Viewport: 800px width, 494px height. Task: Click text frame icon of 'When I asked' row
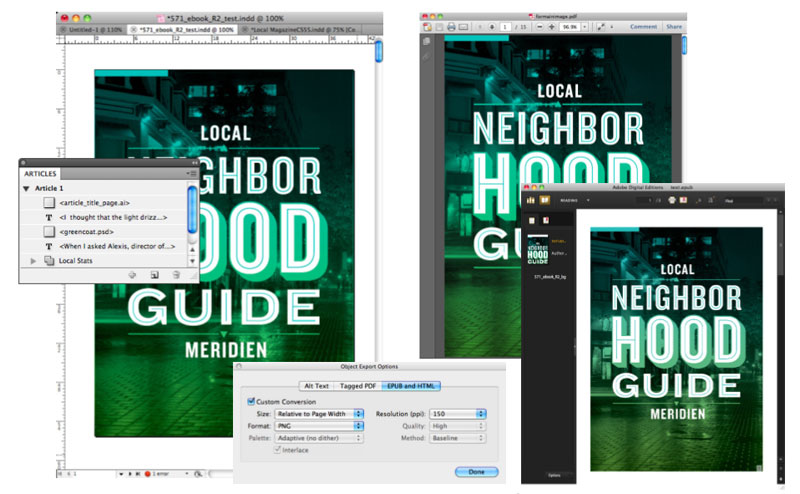point(49,246)
